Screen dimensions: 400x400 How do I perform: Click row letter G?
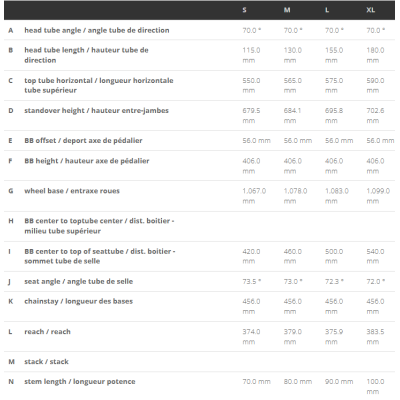11,191
